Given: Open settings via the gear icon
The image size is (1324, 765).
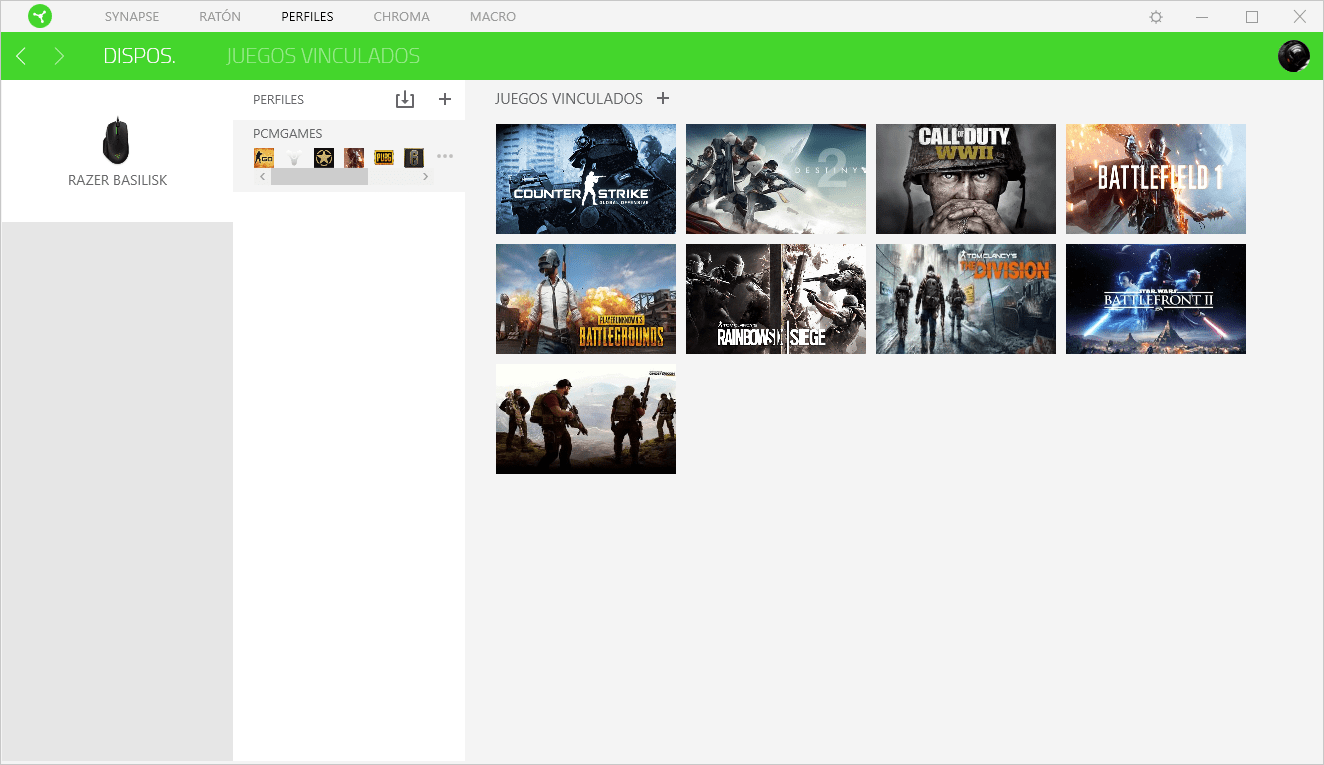Looking at the screenshot, I should click(x=1156, y=17).
